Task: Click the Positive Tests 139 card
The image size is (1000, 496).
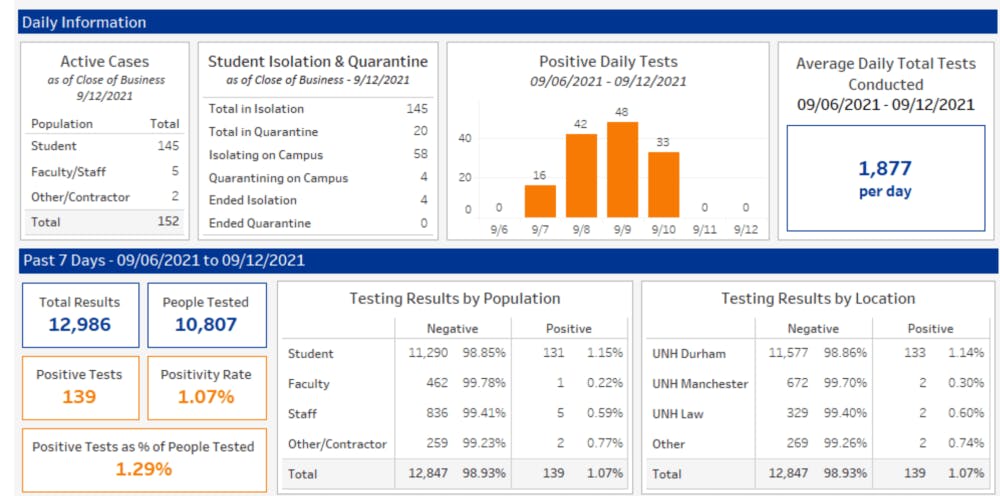Action: tap(80, 387)
